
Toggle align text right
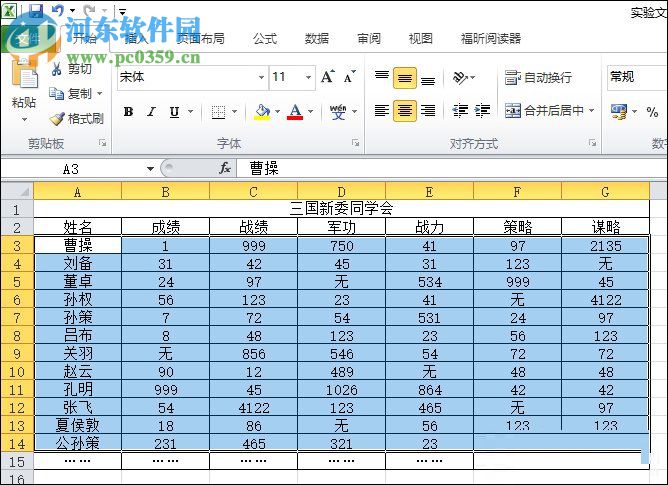point(428,111)
